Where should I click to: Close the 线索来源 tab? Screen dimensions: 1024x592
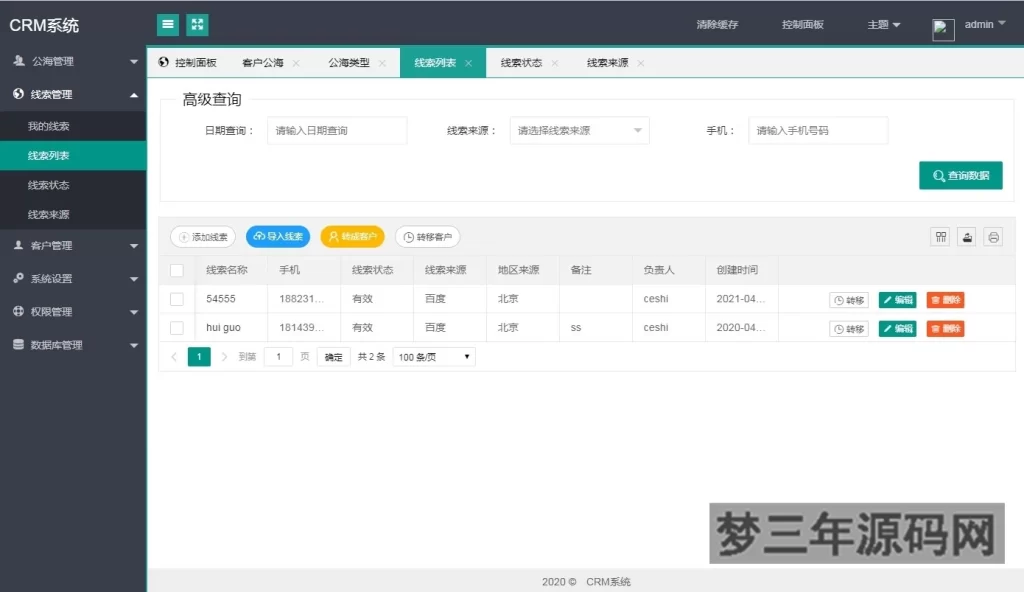click(641, 63)
